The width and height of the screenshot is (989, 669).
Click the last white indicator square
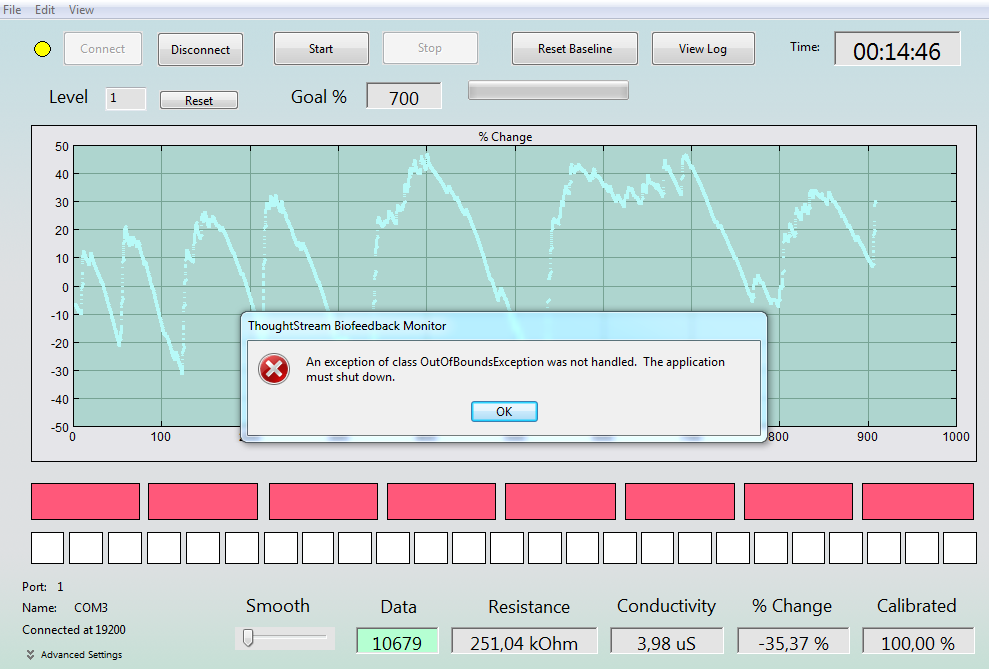pos(960,547)
